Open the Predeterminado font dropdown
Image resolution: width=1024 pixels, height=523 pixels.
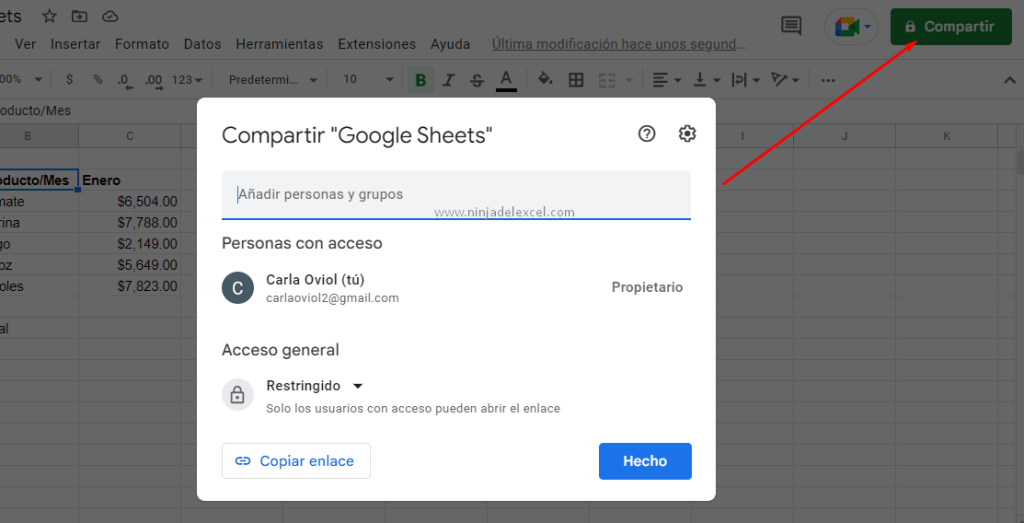pyautogui.click(x=272, y=79)
